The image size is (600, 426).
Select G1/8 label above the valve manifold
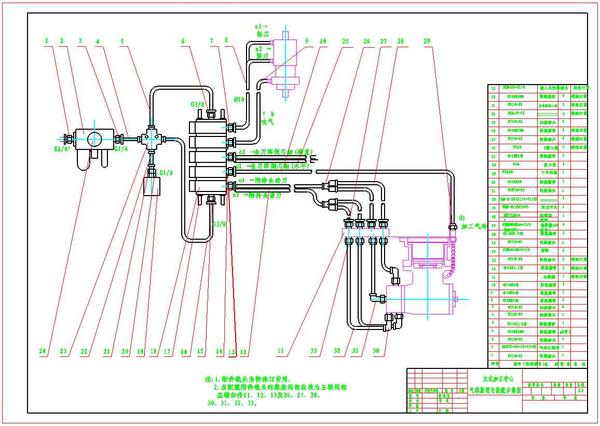pos(199,104)
